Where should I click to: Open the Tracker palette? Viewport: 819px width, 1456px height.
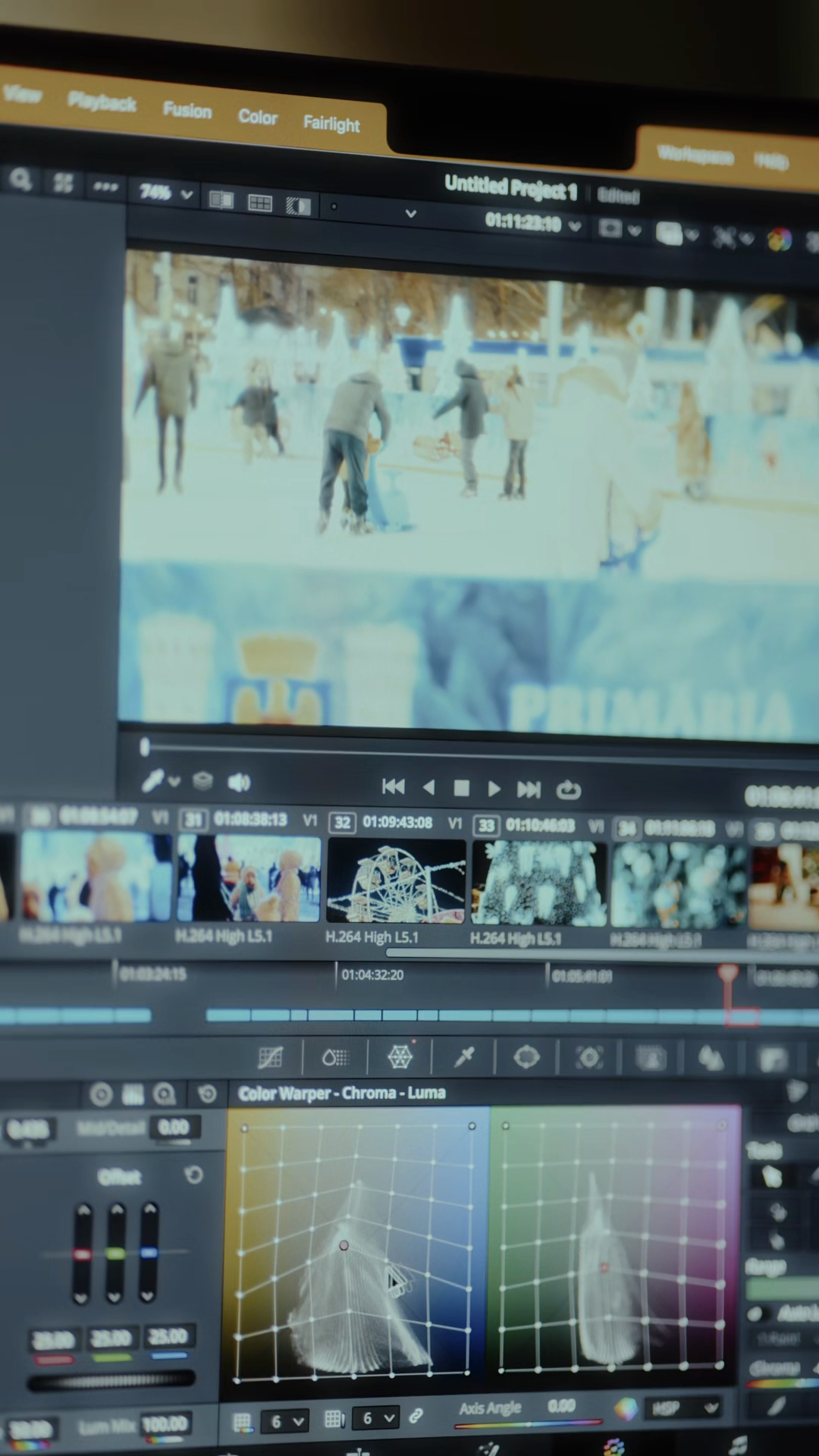point(589,1057)
